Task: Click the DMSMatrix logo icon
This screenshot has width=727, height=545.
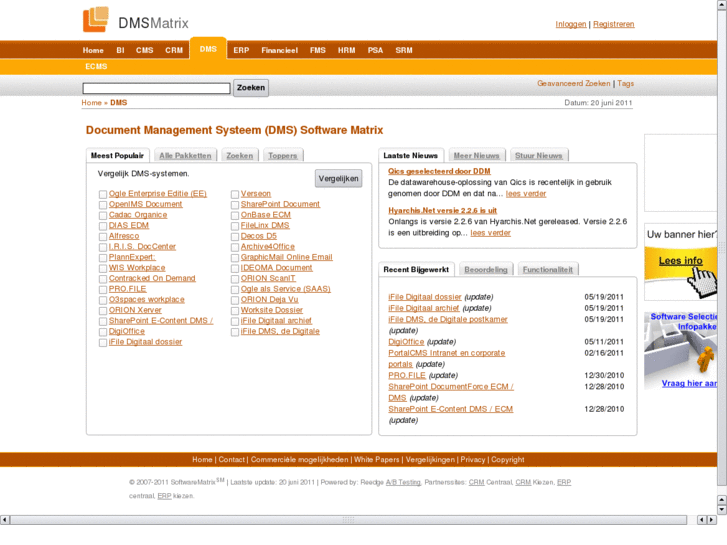Action: [x=96, y=19]
